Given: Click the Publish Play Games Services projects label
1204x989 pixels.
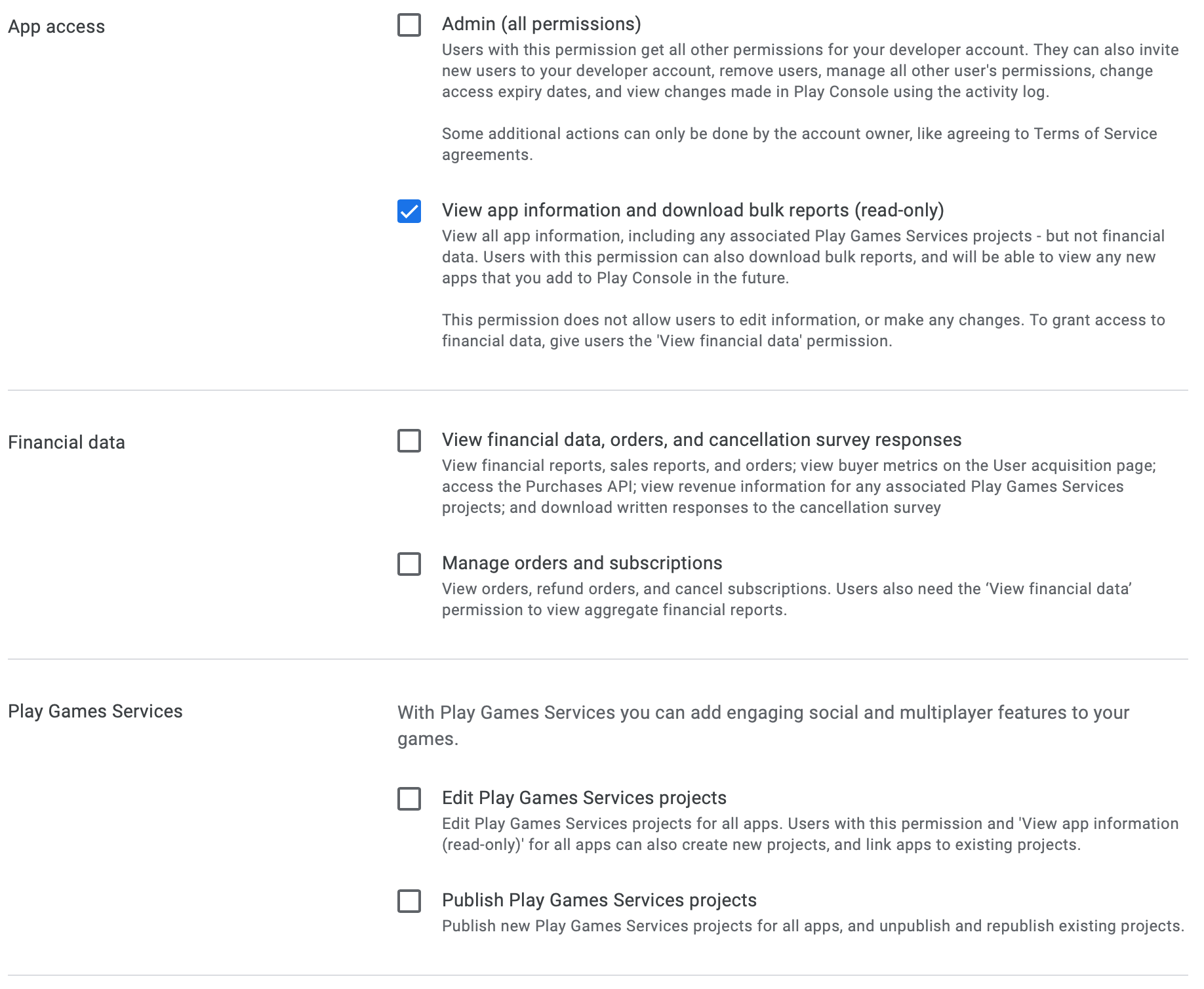Looking at the screenshot, I should click(599, 900).
